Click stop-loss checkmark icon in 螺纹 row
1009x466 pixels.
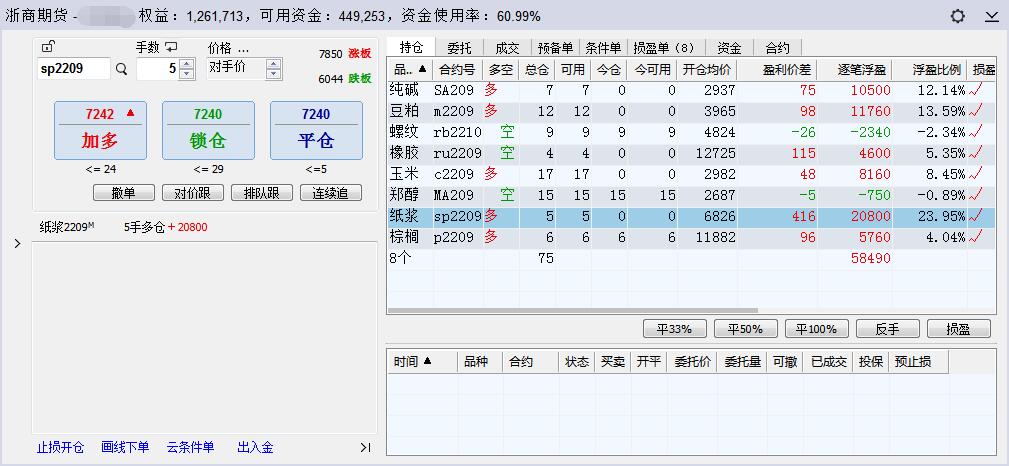[x=977, y=132]
